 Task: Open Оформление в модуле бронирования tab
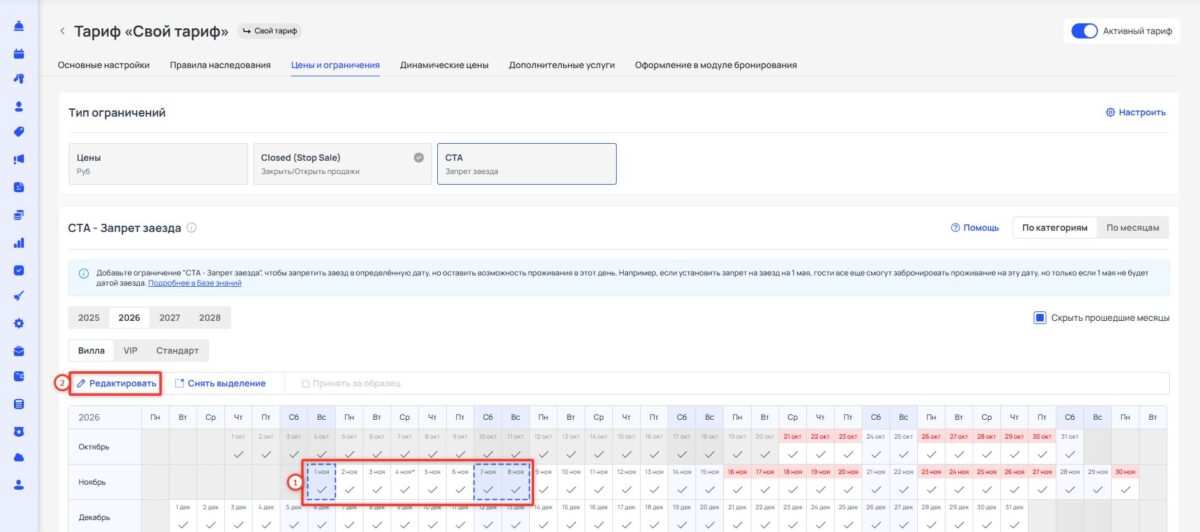pyautogui.click(x=716, y=65)
